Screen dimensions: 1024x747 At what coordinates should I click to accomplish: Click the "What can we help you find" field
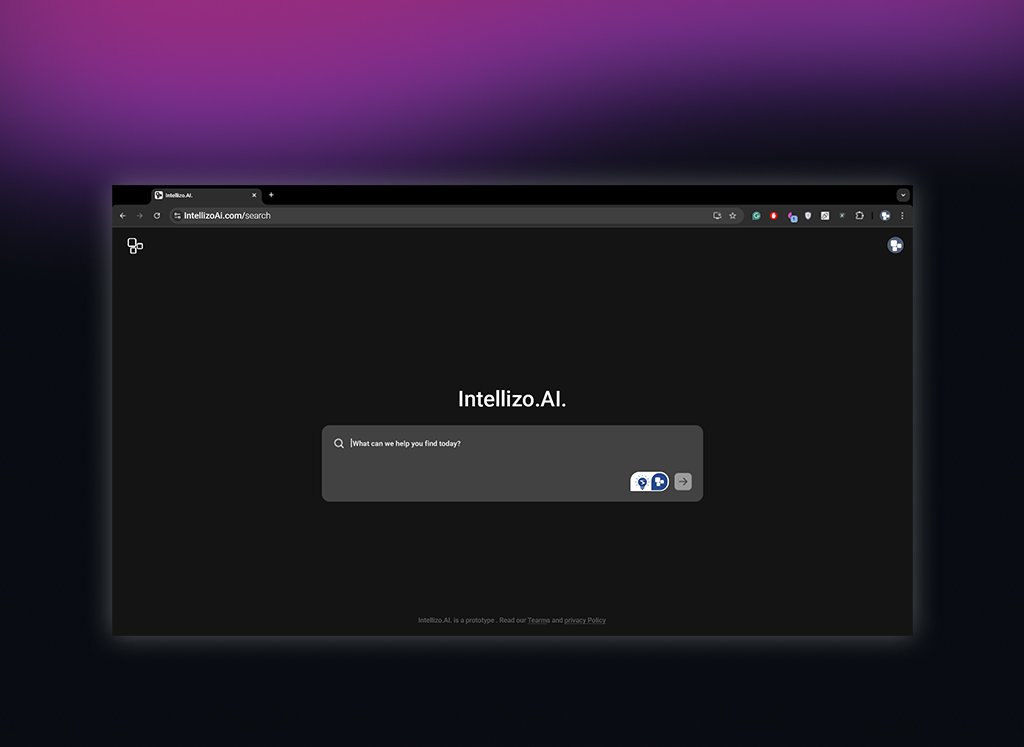pyautogui.click(x=500, y=444)
